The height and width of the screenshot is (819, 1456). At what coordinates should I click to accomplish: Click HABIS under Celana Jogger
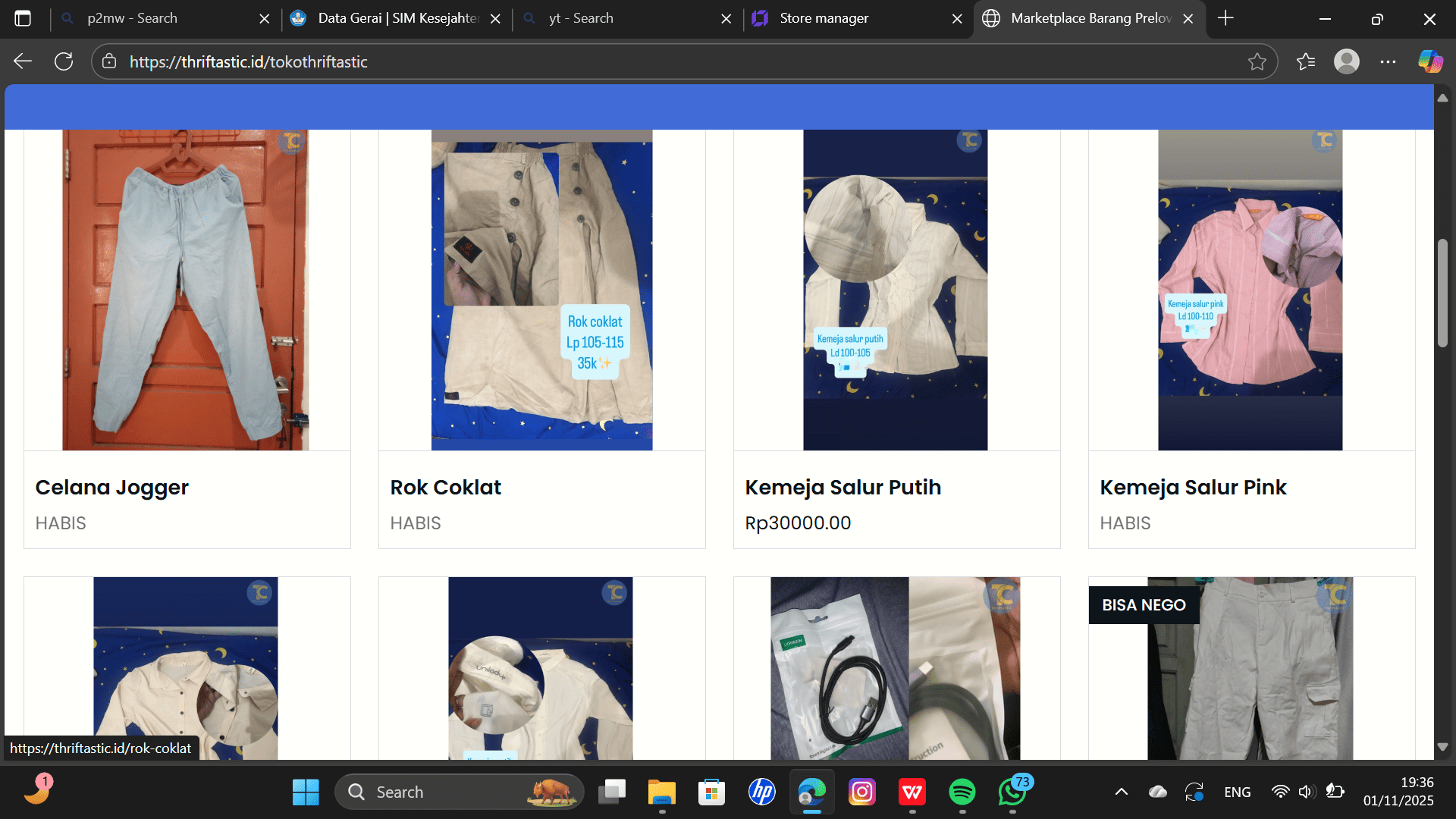click(x=61, y=523)
